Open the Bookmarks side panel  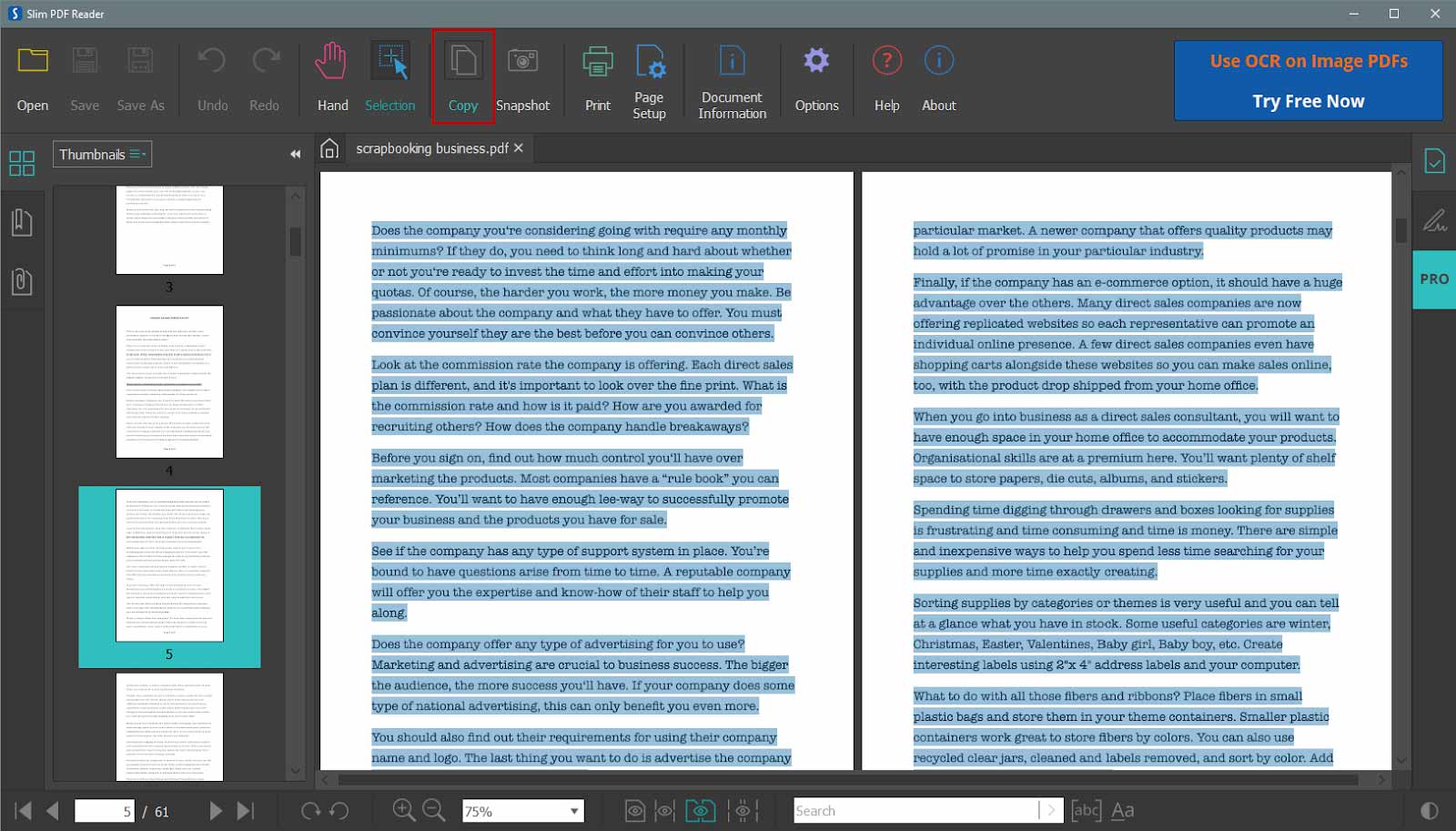click(22, 223)
